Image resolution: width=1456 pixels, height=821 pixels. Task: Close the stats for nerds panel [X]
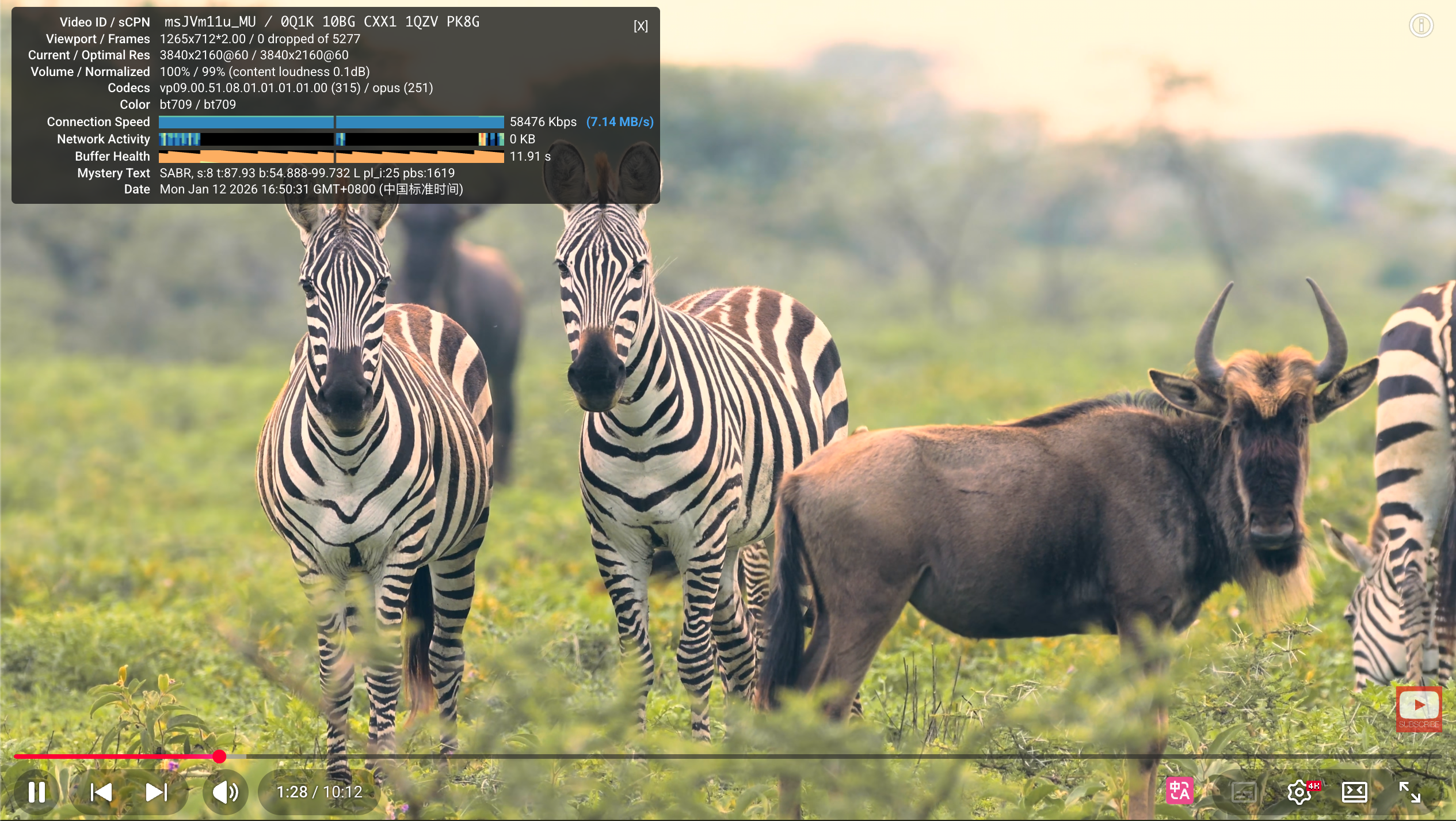pos(640,26)
